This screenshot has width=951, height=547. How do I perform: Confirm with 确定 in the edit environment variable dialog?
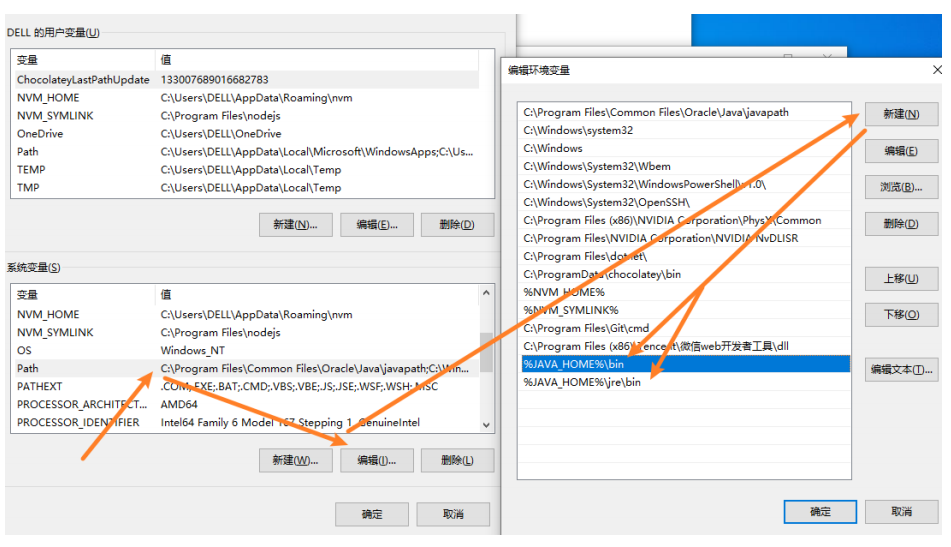coord(820,512)
